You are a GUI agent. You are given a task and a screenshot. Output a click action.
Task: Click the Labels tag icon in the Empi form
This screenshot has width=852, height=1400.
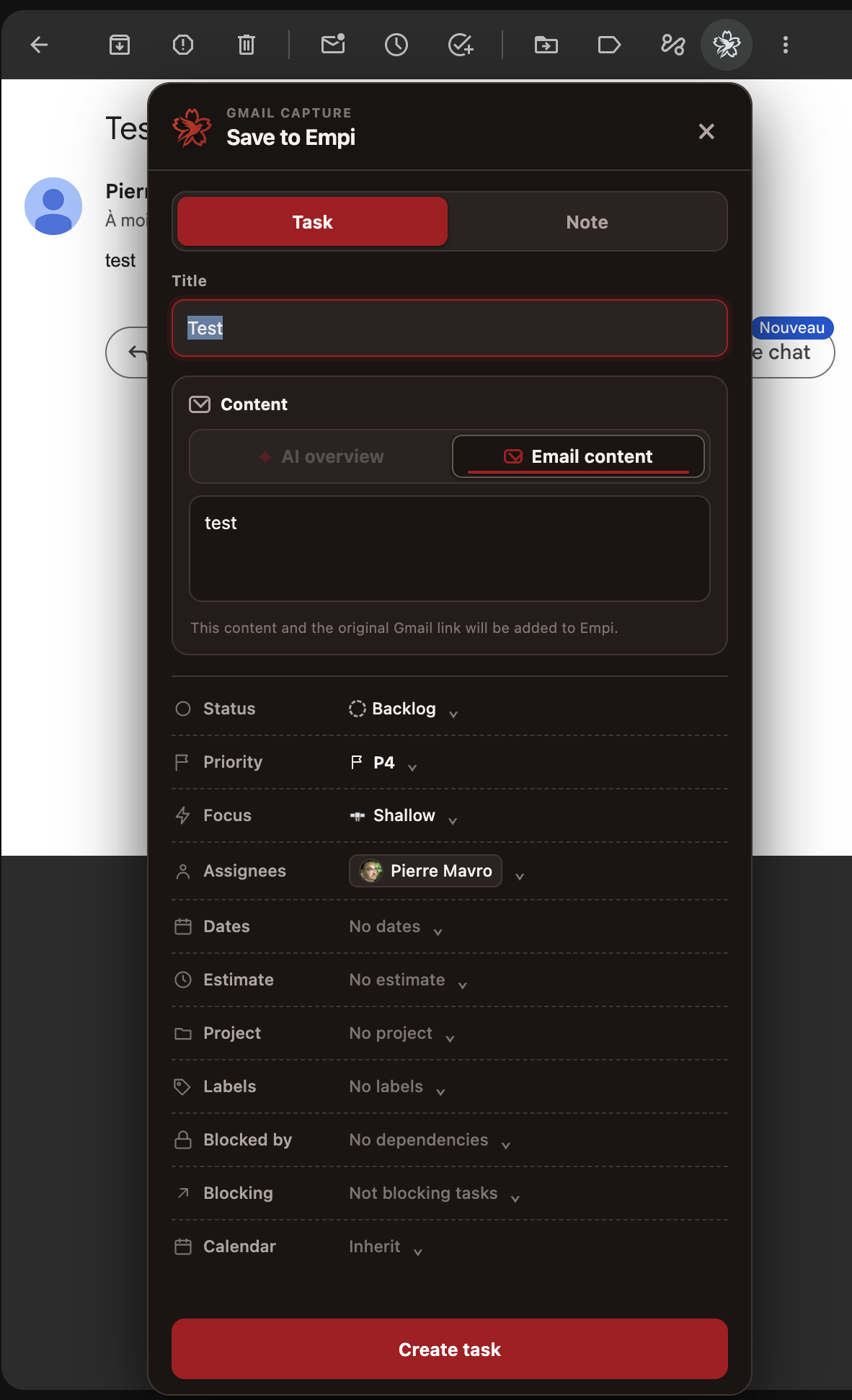182,1086
